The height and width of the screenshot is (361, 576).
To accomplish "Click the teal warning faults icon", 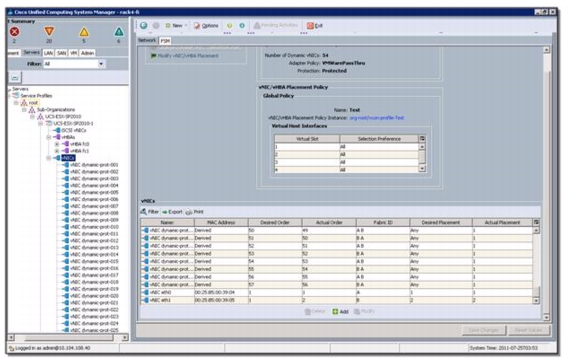I will (119, 32).
